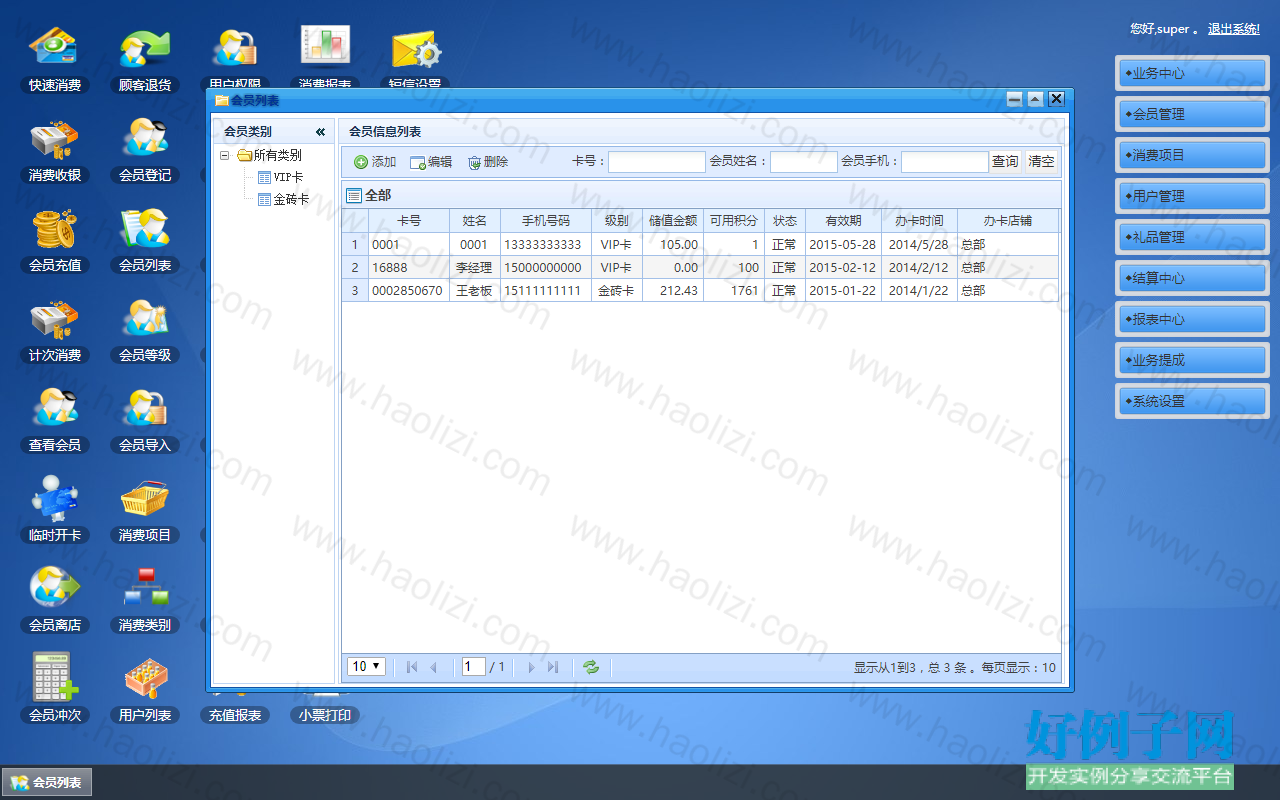Focus the 会员手机 search field
This screenshot has height=800, width=1280.
pos(944,162)
